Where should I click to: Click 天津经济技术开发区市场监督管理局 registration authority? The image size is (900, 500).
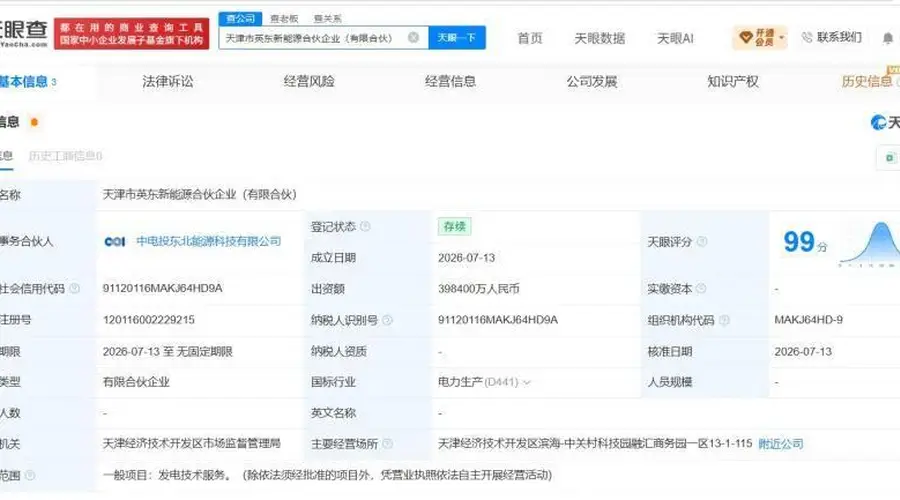click(192, 444)
